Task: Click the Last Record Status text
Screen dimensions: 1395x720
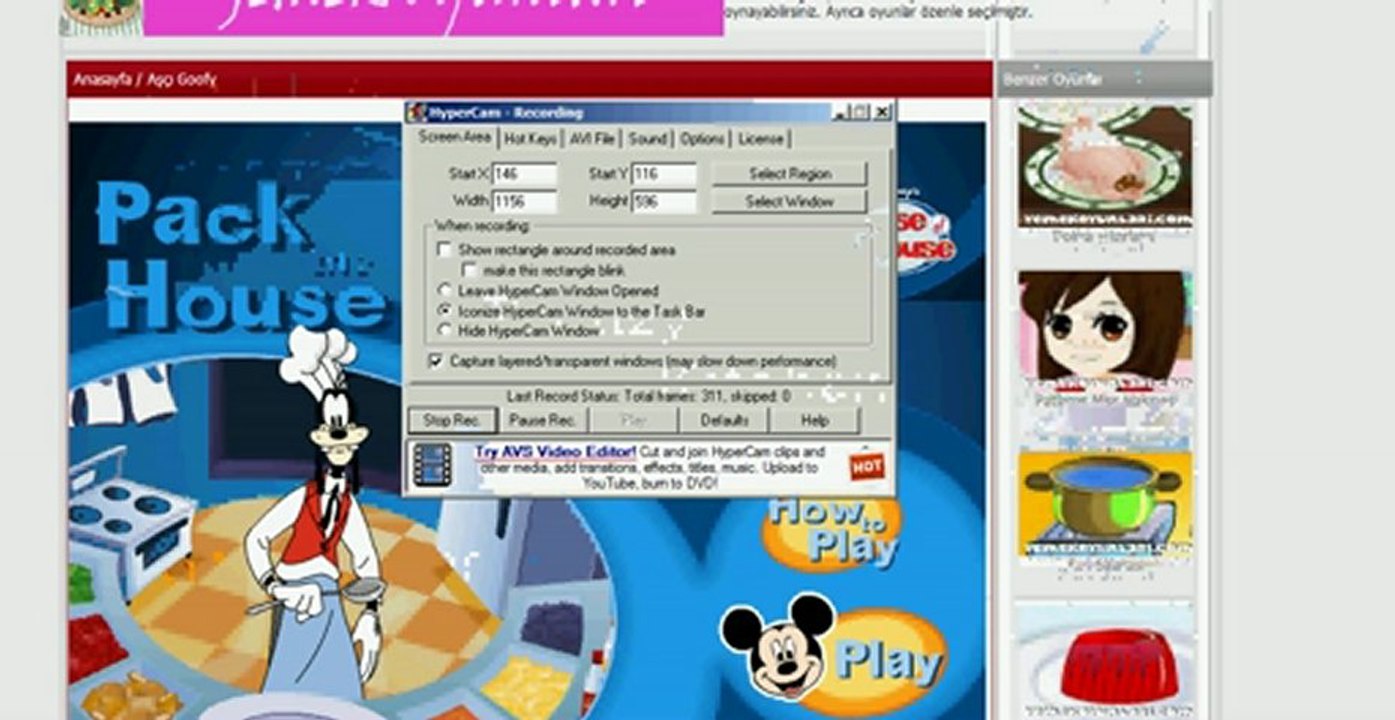Action: click(x=648, y=396)
